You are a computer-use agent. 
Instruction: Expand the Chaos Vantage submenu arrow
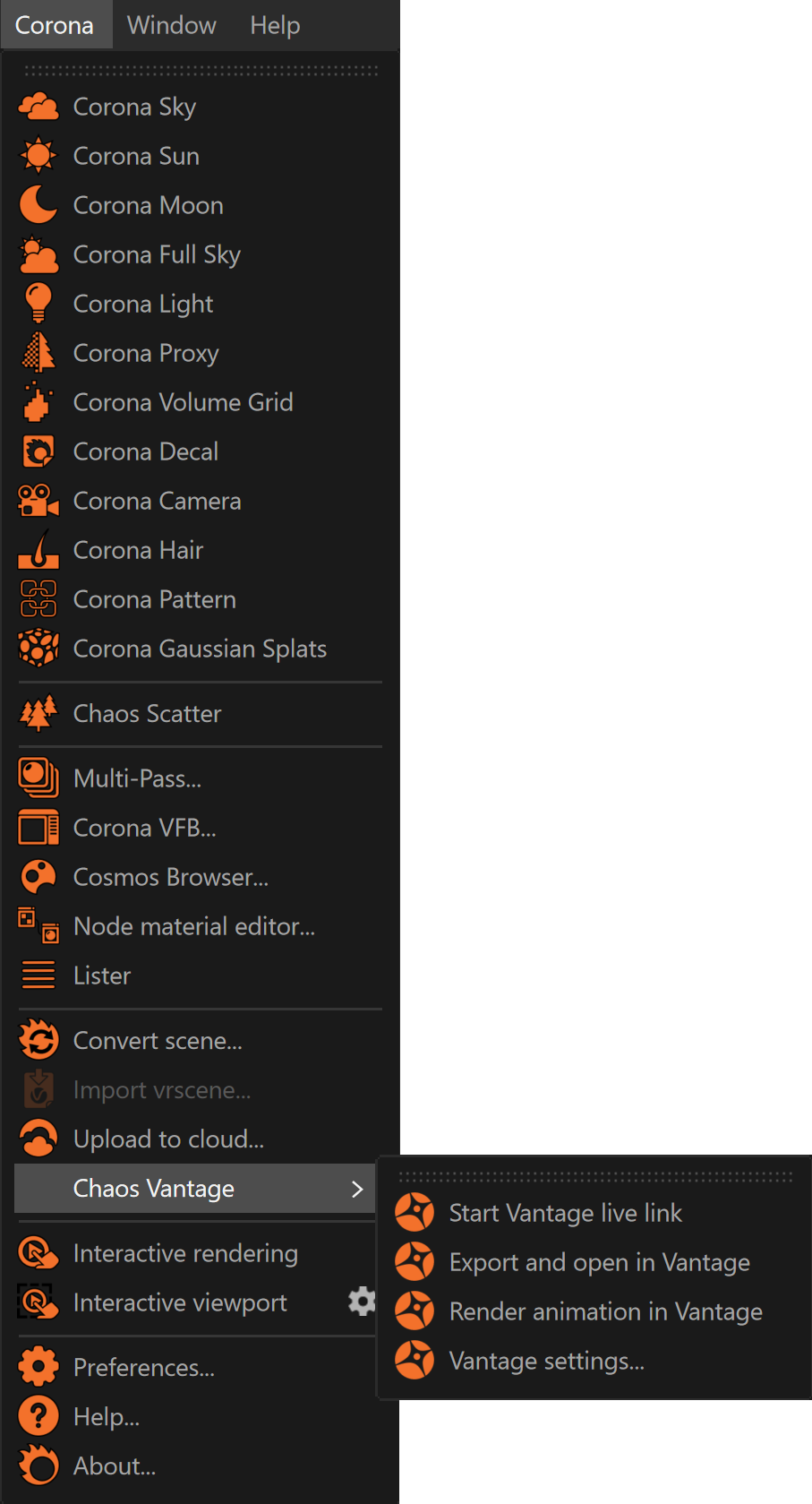click(357, 1189)
